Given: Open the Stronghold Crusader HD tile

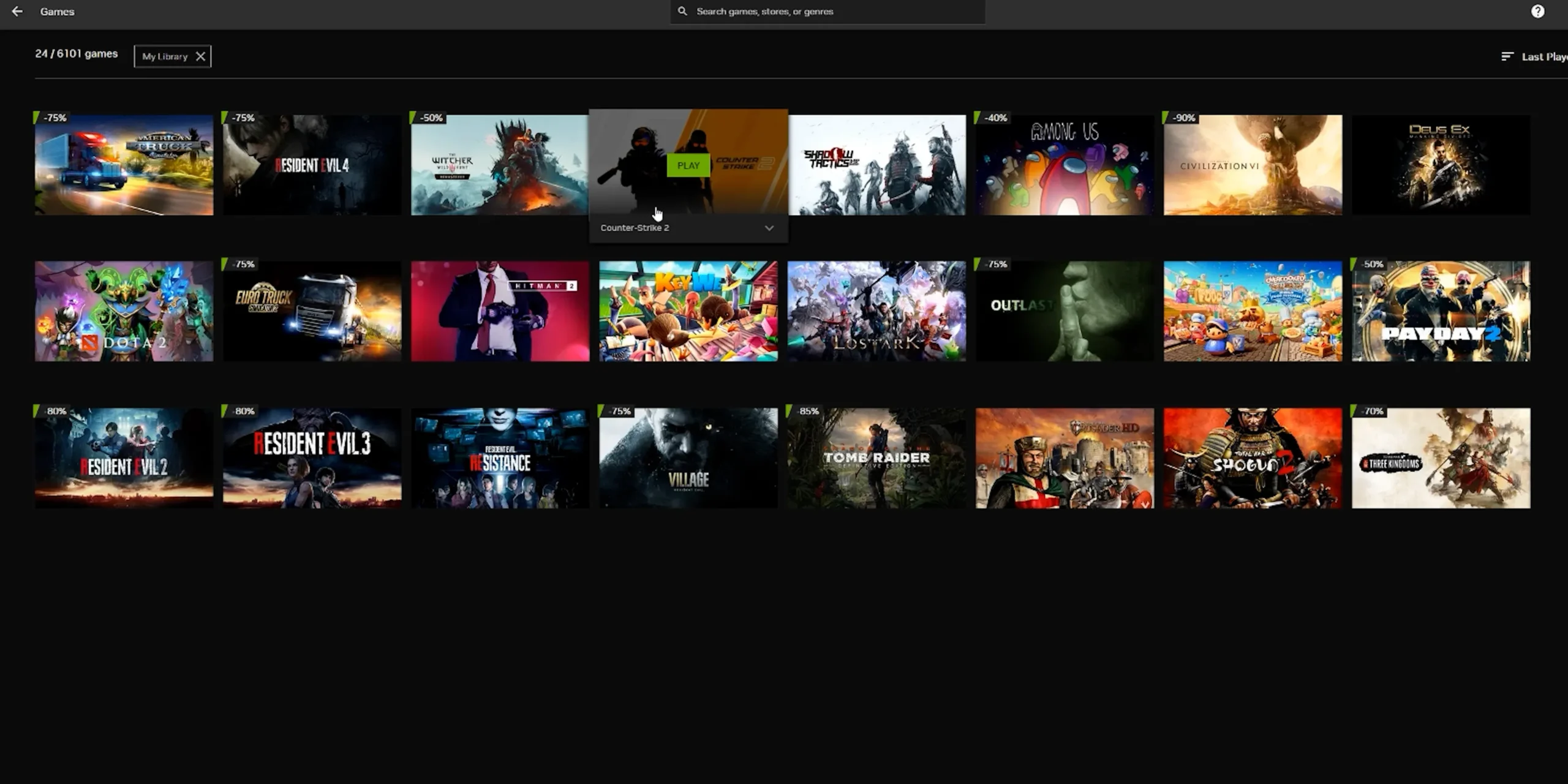Looking at the screenshot, I should click(1065, 458).
